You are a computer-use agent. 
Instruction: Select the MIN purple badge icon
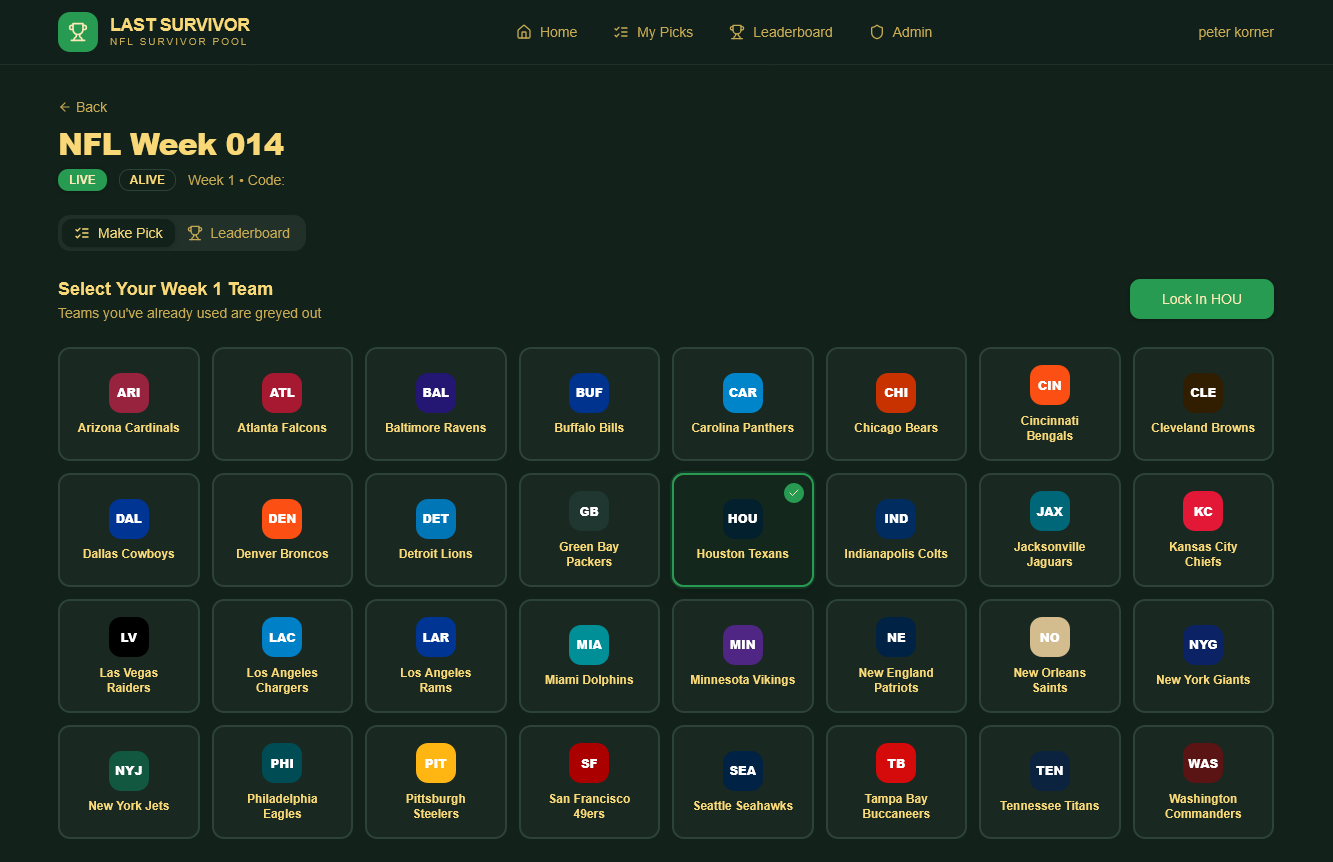742,645
